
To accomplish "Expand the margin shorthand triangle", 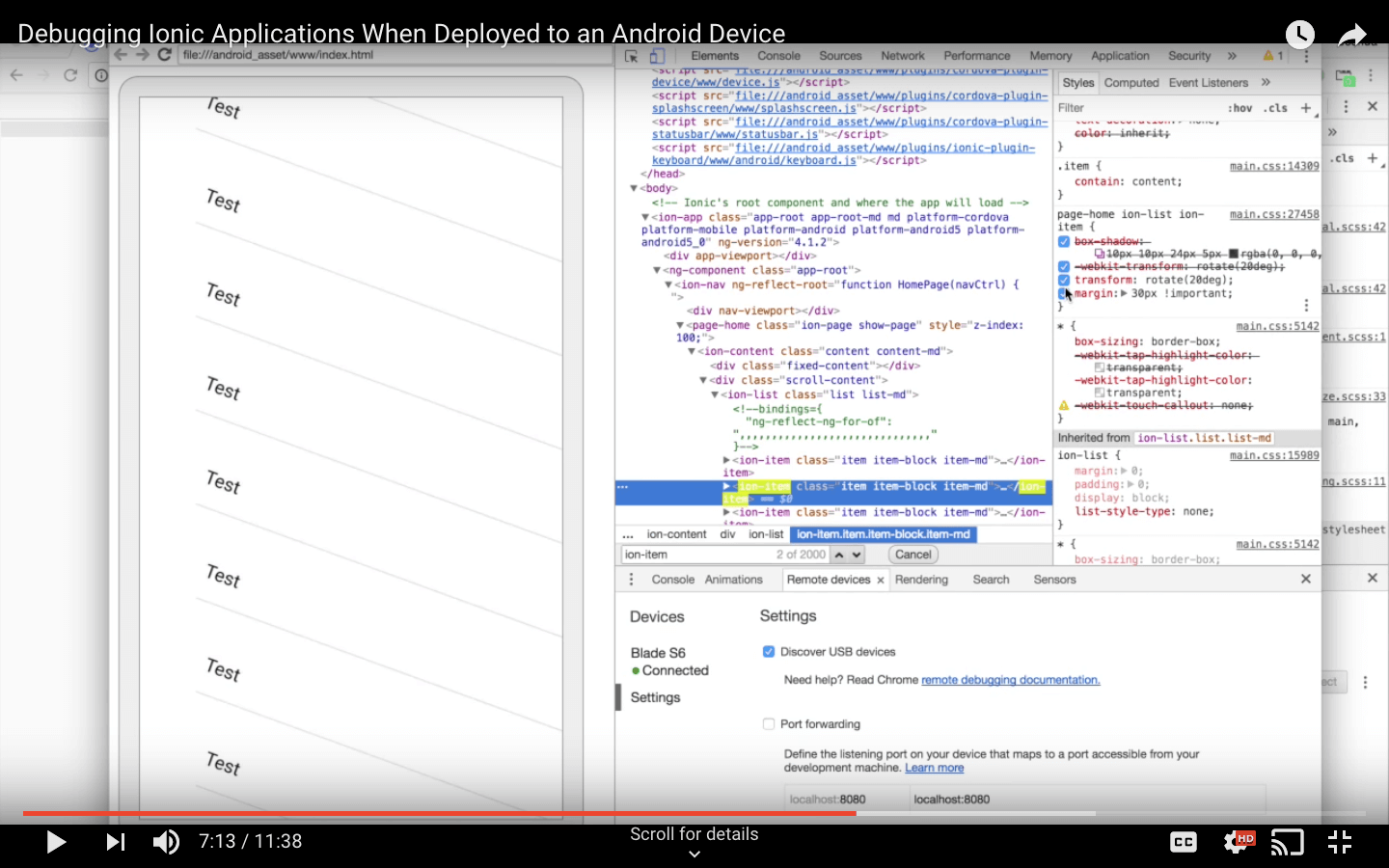I will pos(1124,293).
